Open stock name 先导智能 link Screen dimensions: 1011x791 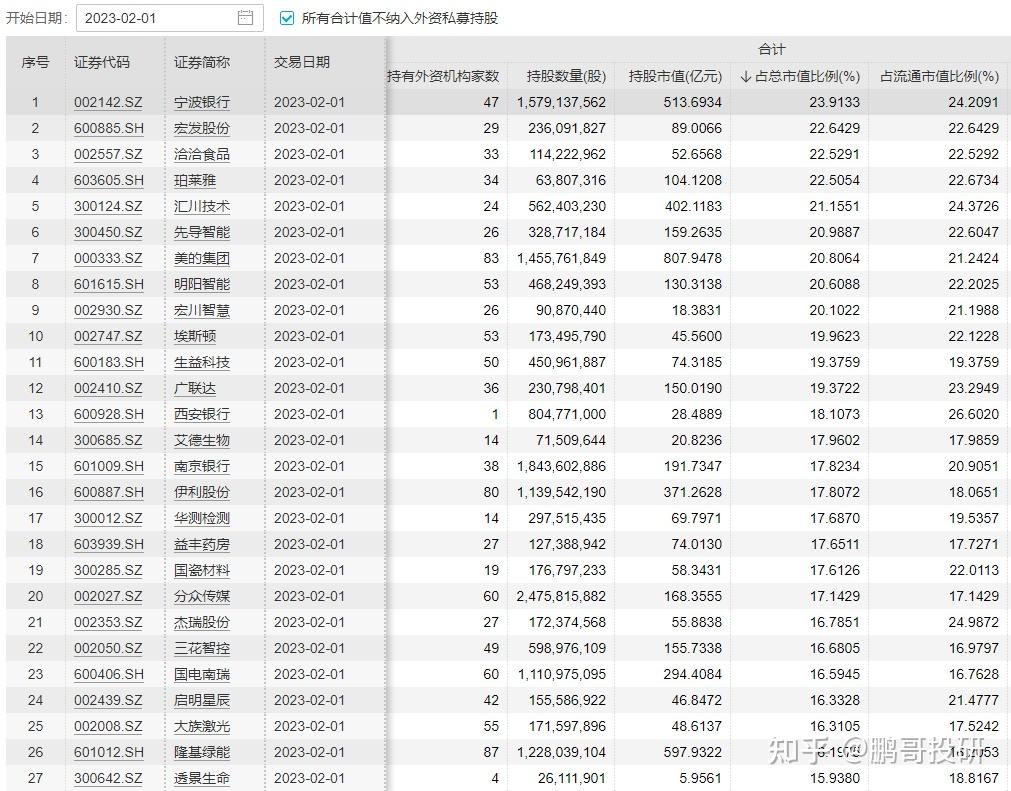pyautogui.click(x=202, y=232)
